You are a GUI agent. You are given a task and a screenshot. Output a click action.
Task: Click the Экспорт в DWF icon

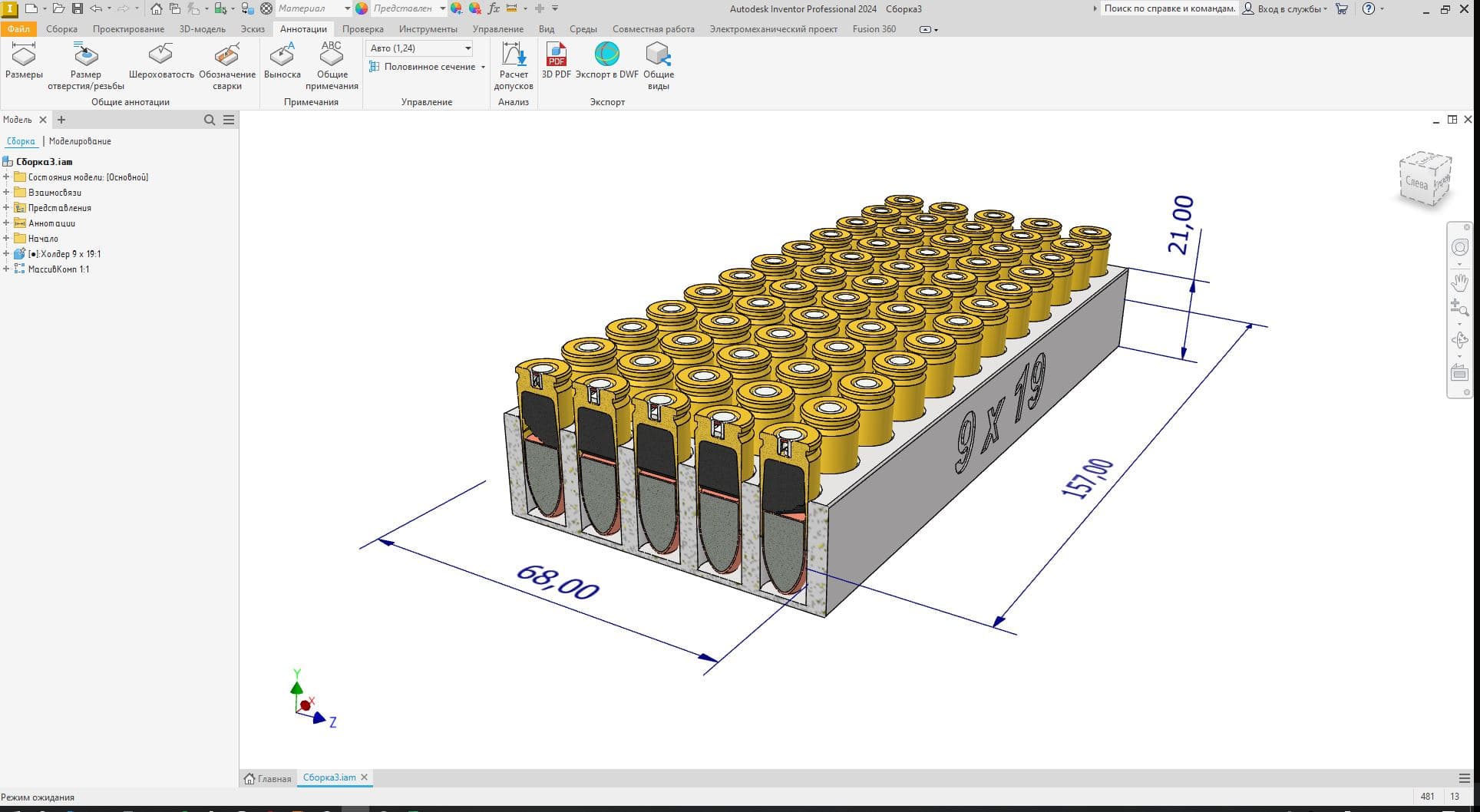click(606, 61)
